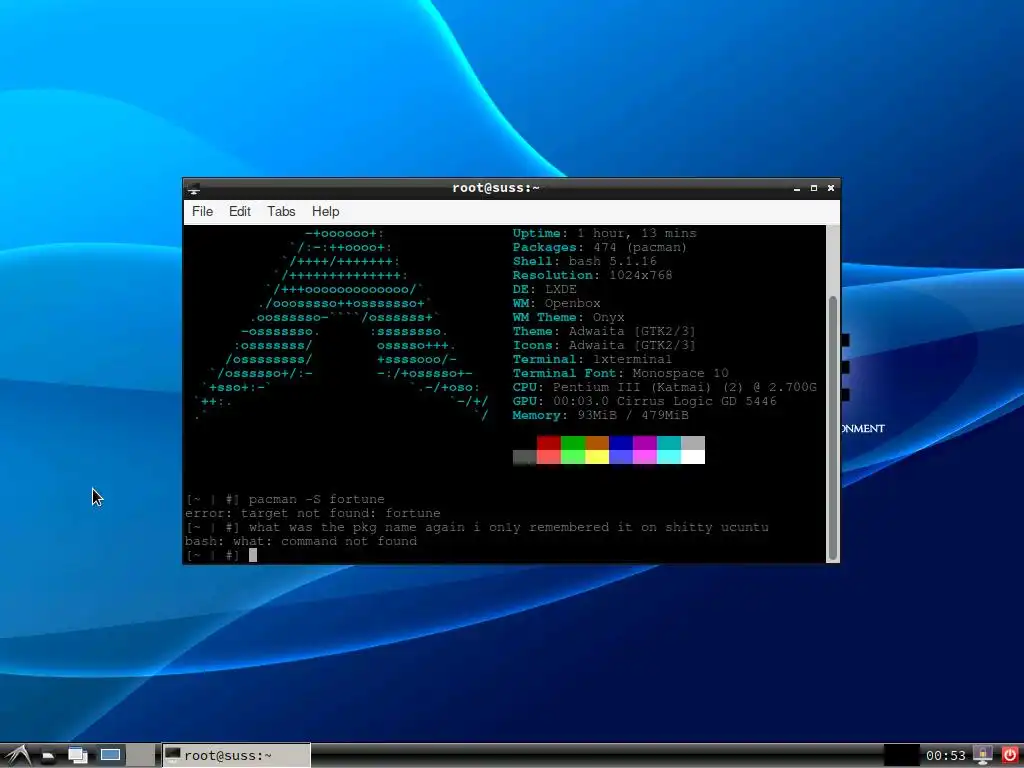The height and width of the screenshot is (768, 1024).
Task: Click the 'WM: Openbox' line
Action: (x=556, y=304)
